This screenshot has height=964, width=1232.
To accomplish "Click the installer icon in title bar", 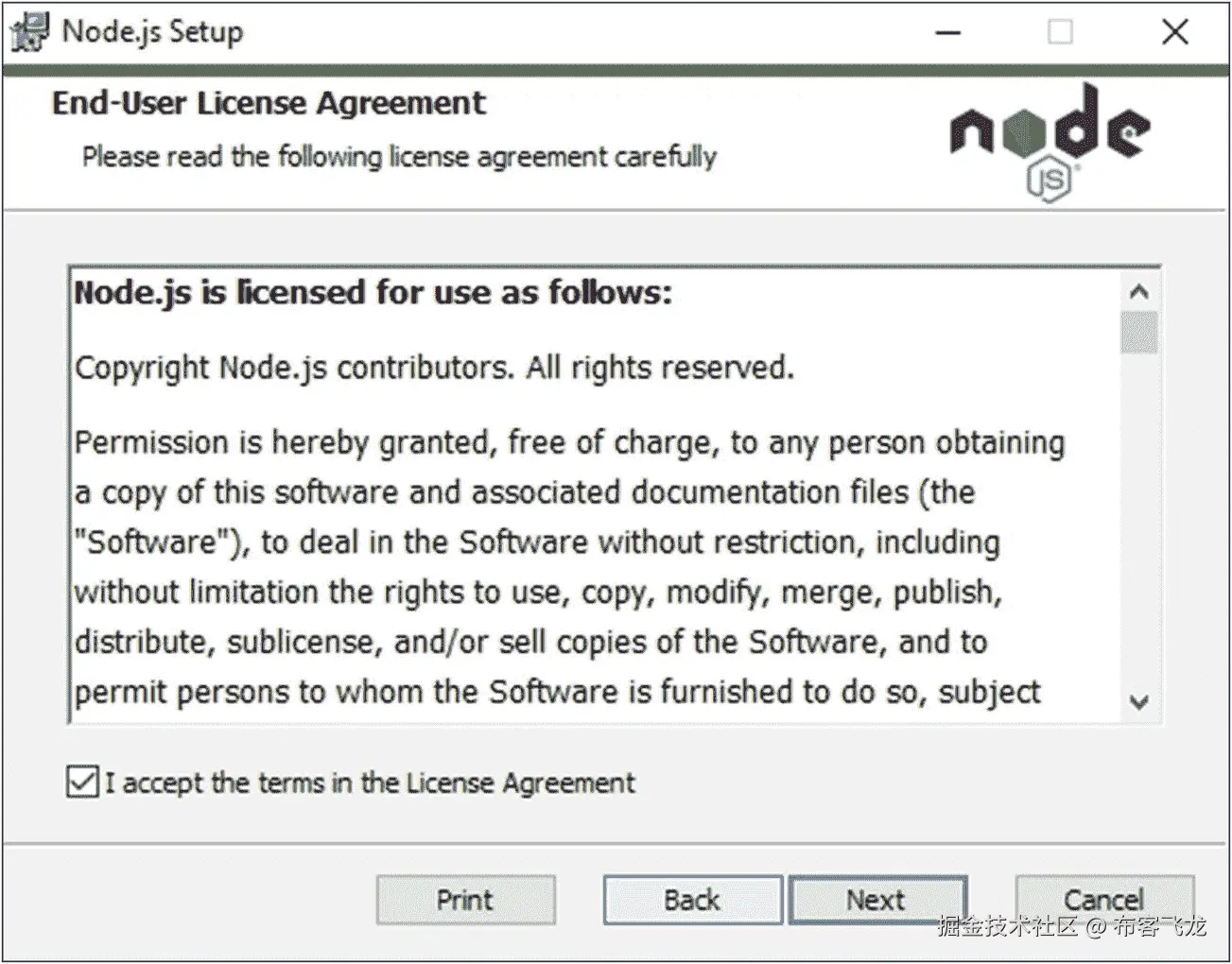I will coord(27,32).
